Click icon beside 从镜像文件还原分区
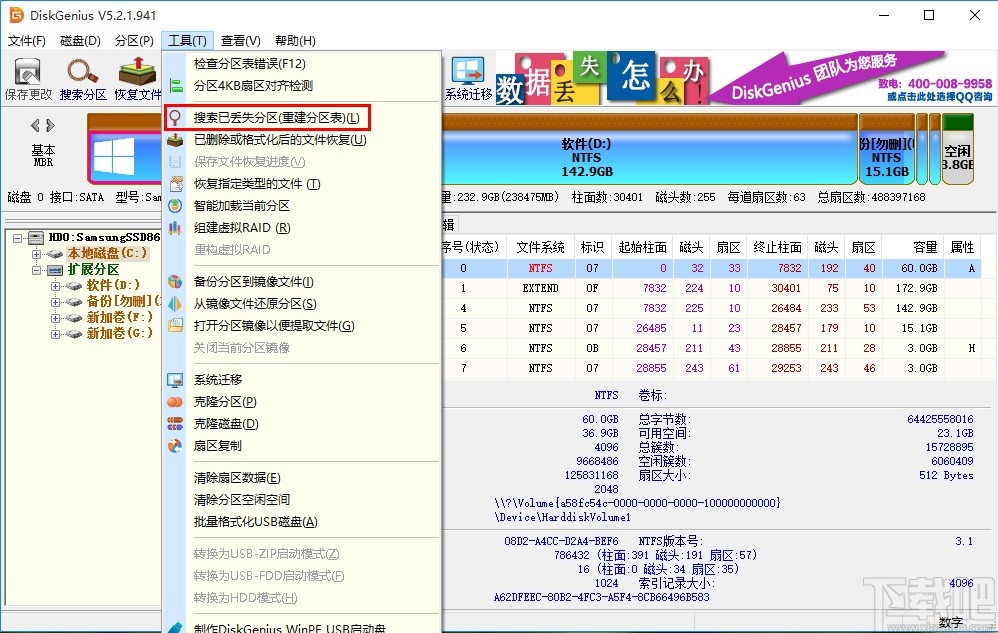This screenshot has width=998, height=633. click(176, 304)
